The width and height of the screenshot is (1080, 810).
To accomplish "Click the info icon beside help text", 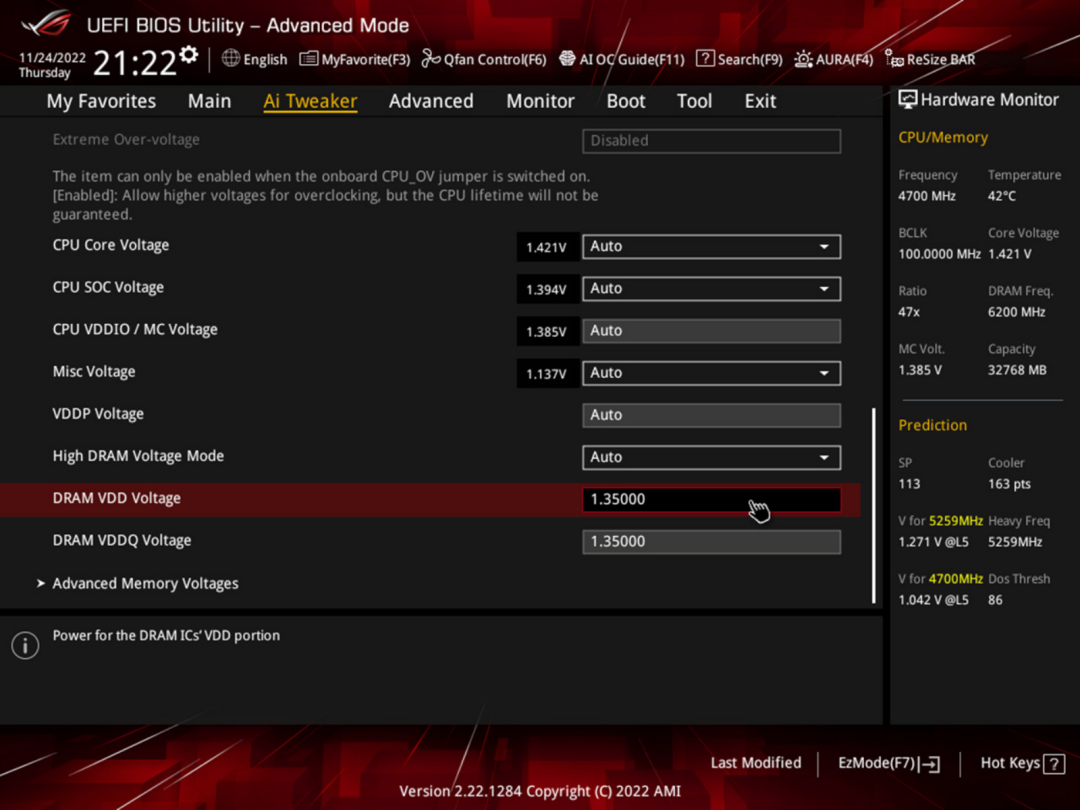I will tap(25, 645).
